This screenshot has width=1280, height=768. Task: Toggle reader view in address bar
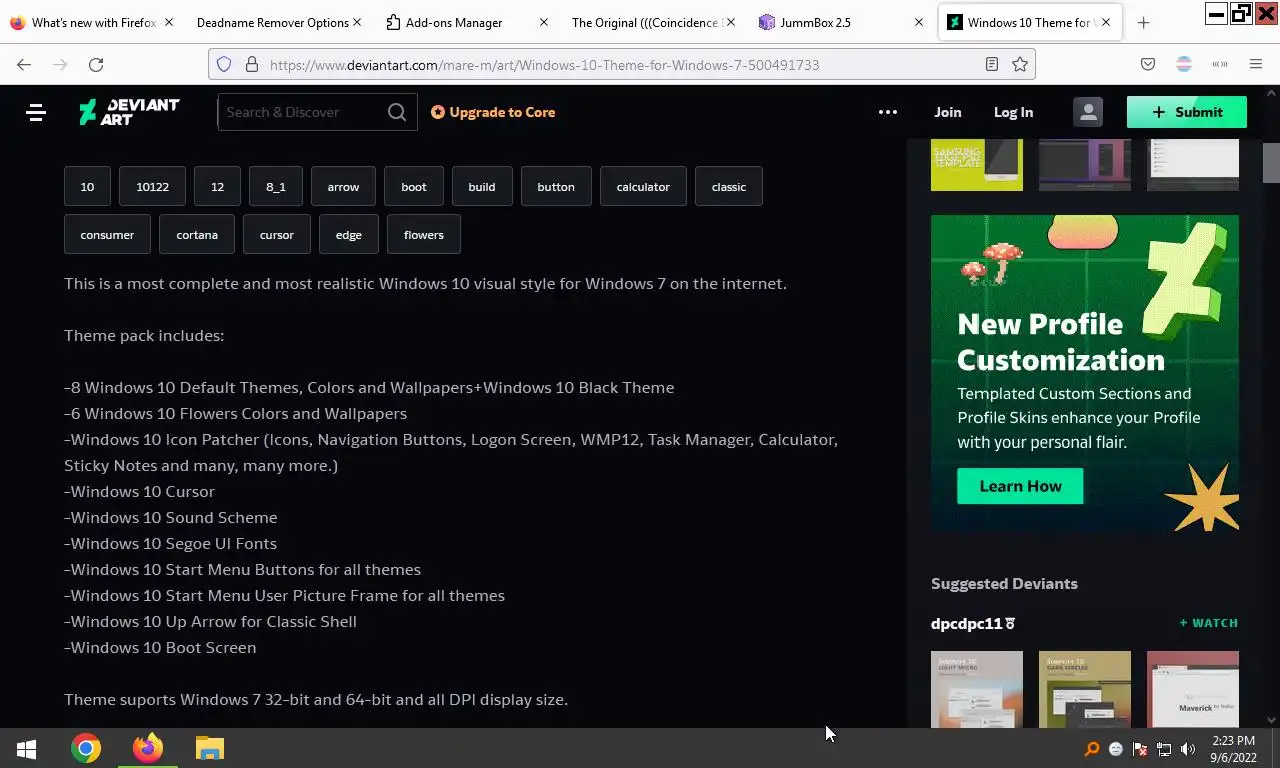tap(991, 64)
